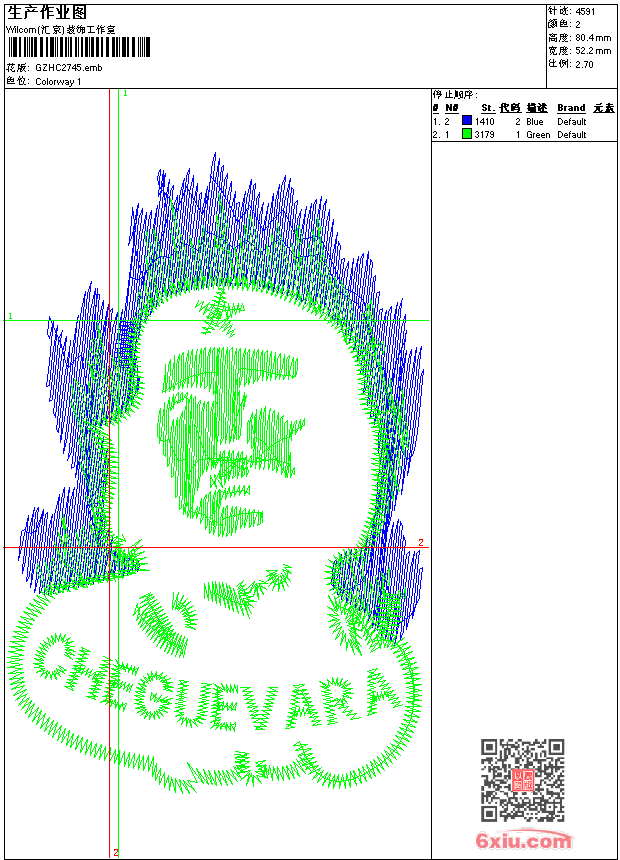The image size is (620, 860).
Task: Click the 元素 column header
Action: (604, 108)
